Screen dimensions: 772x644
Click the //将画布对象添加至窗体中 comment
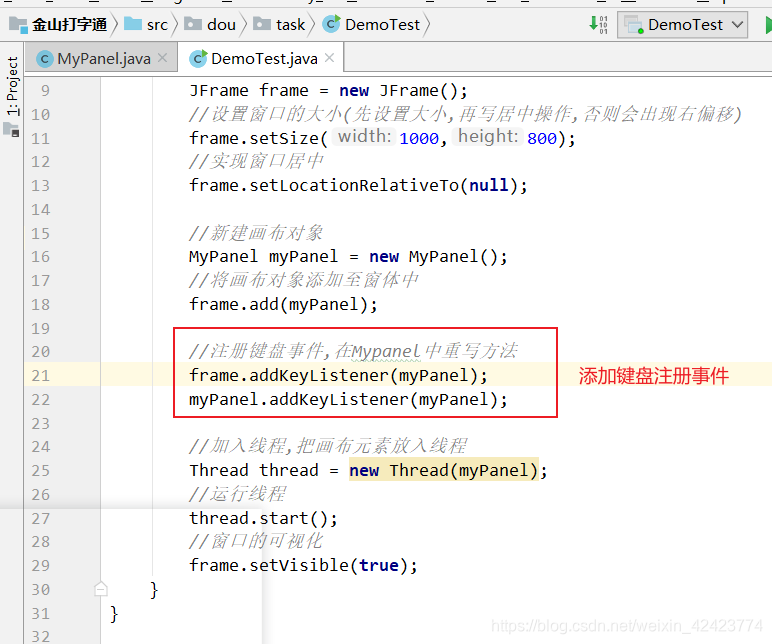pyautogui.click(x=304, y=280)
